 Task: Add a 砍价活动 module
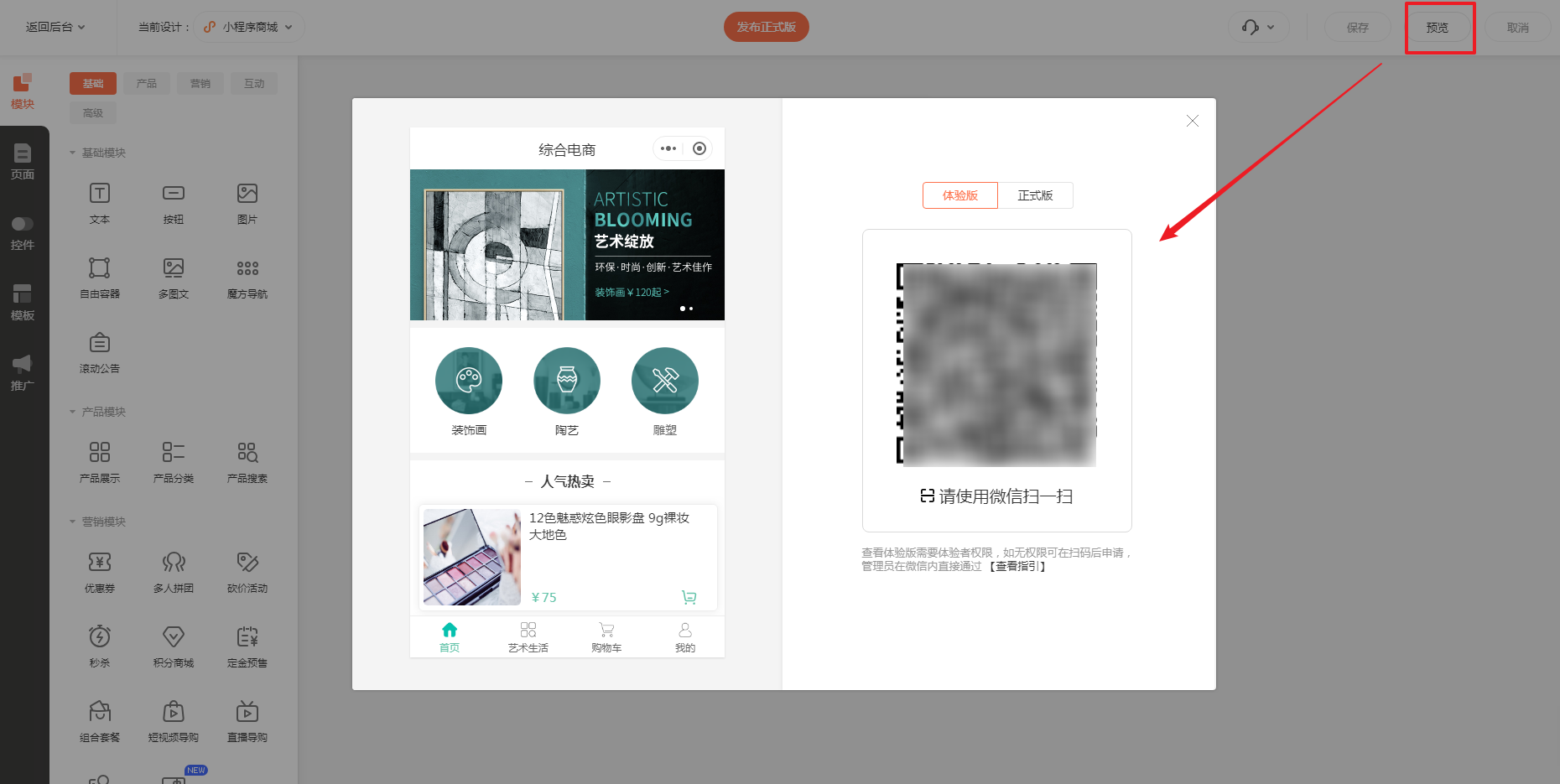[247, 572]
